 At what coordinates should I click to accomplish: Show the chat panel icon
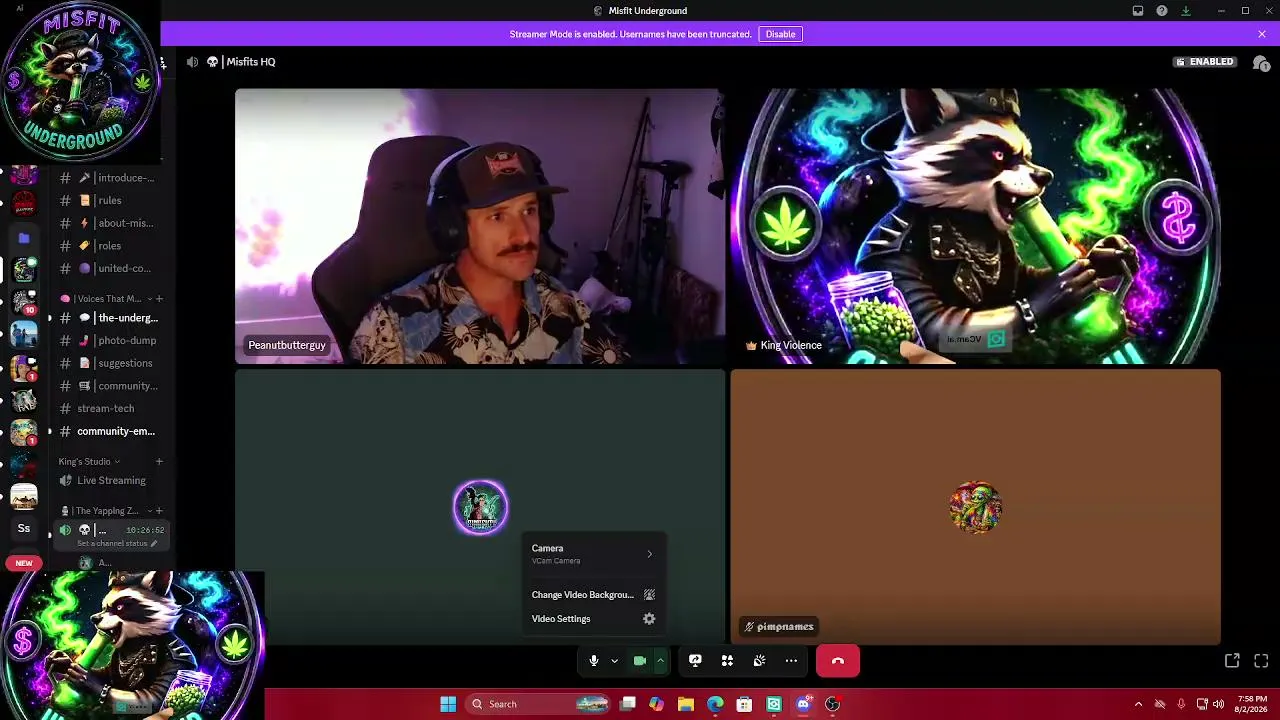tap(1261, 62)
